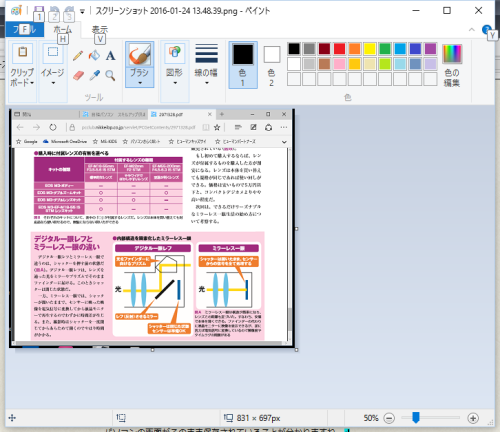Pick the green color swatch

pyautogui.click(x=385, y=49)
